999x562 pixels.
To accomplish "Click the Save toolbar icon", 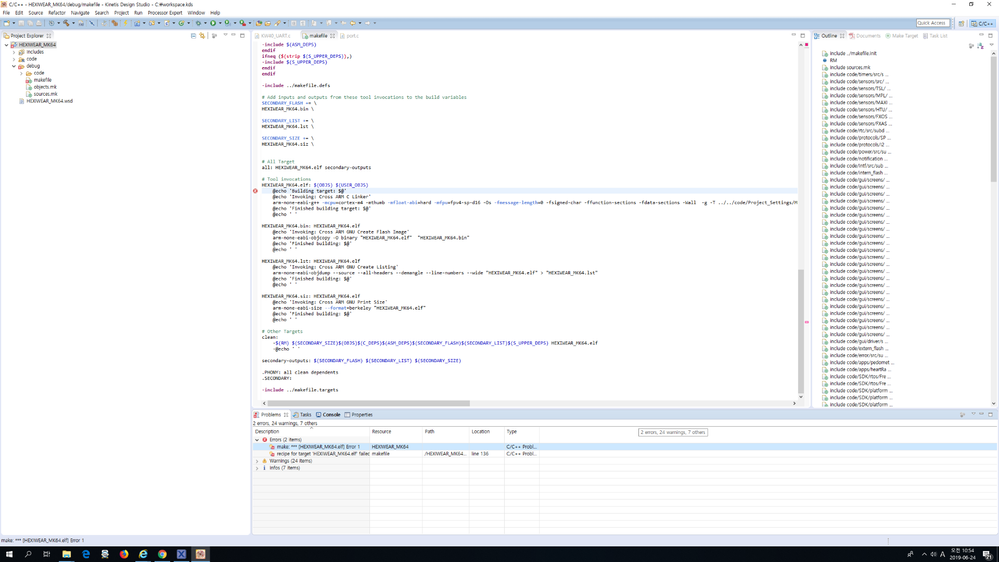I will [21, 23].
